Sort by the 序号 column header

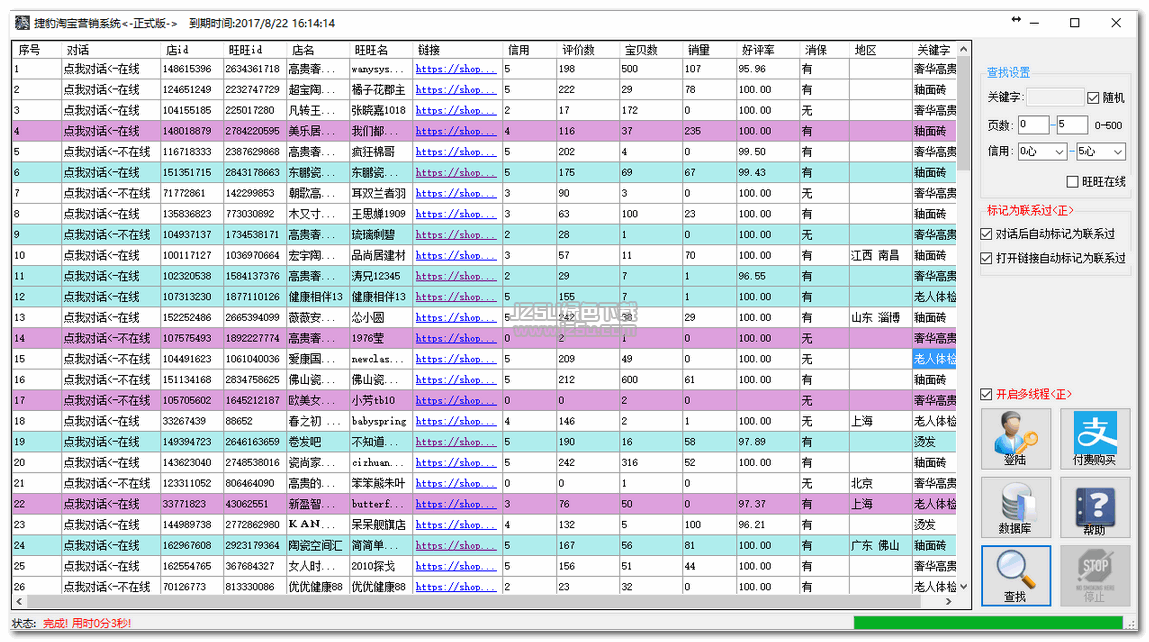click(37, 50)
